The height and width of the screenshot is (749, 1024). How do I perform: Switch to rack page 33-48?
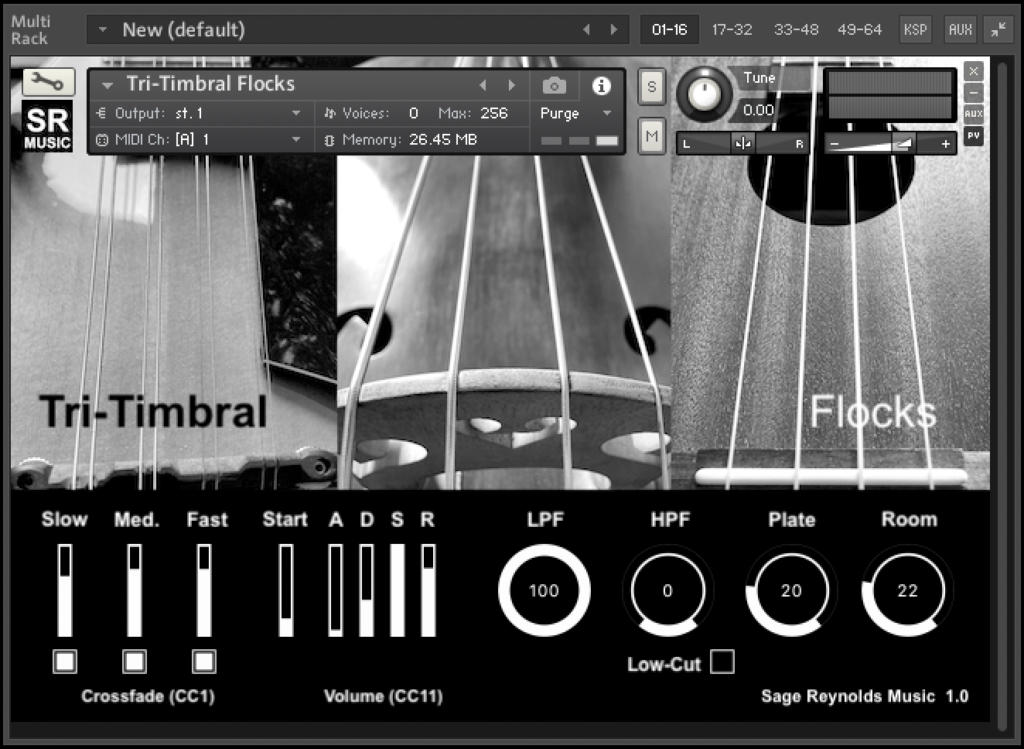tap(796, 29)
